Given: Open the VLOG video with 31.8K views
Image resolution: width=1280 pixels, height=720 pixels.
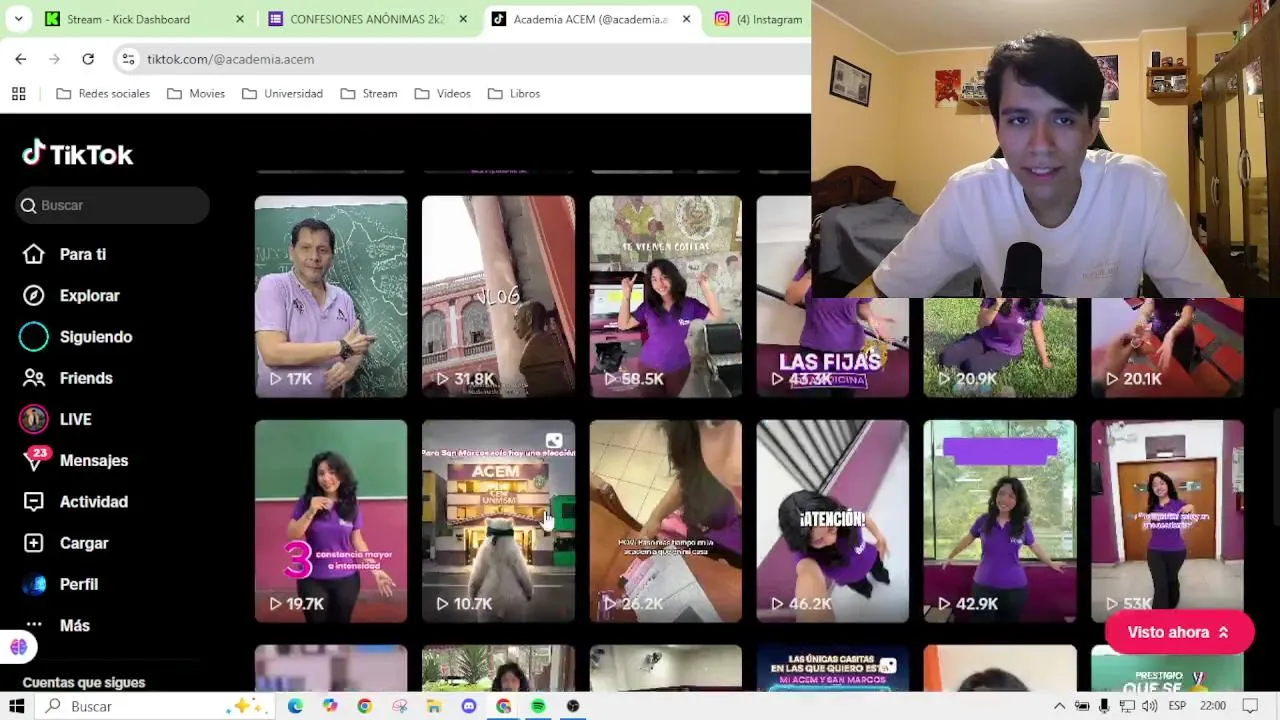Looking at the screenshot, I should click(498, 296).
